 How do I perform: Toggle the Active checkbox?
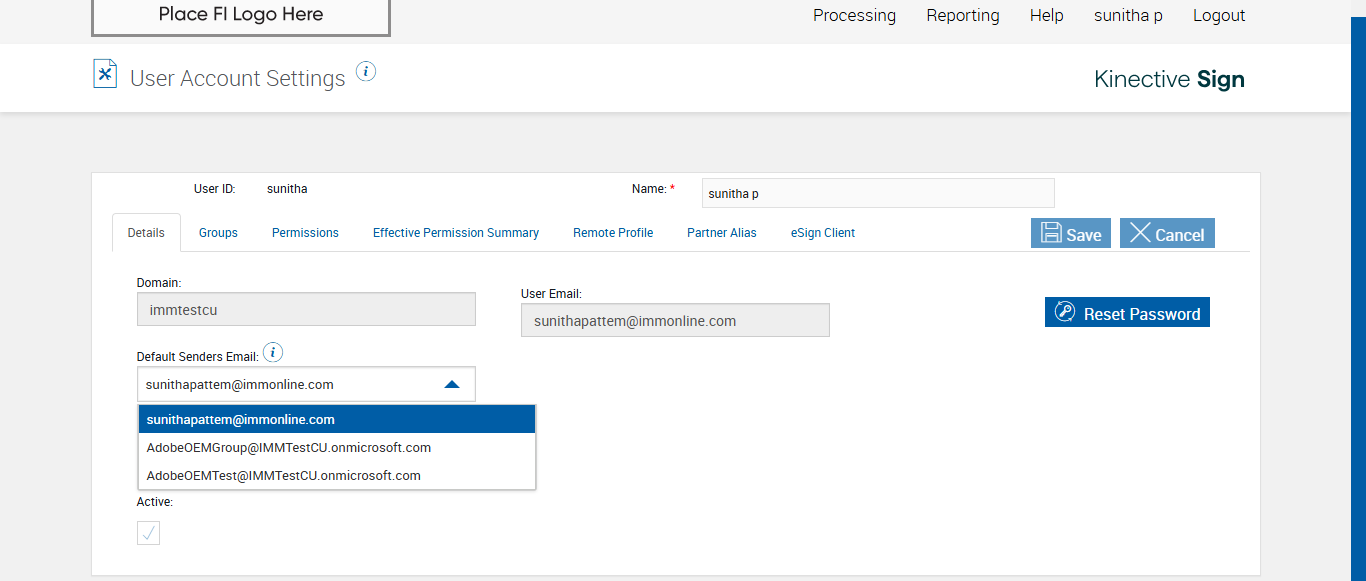[148, 533]
